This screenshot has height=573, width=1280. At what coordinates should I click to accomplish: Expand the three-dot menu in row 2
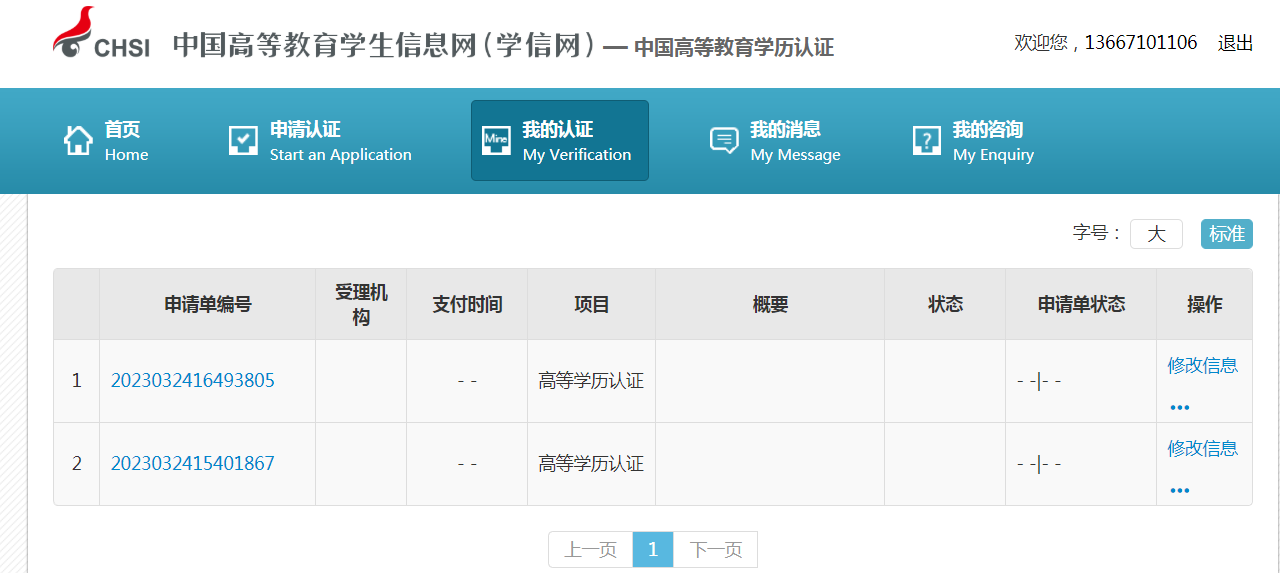coord(1179,491)
